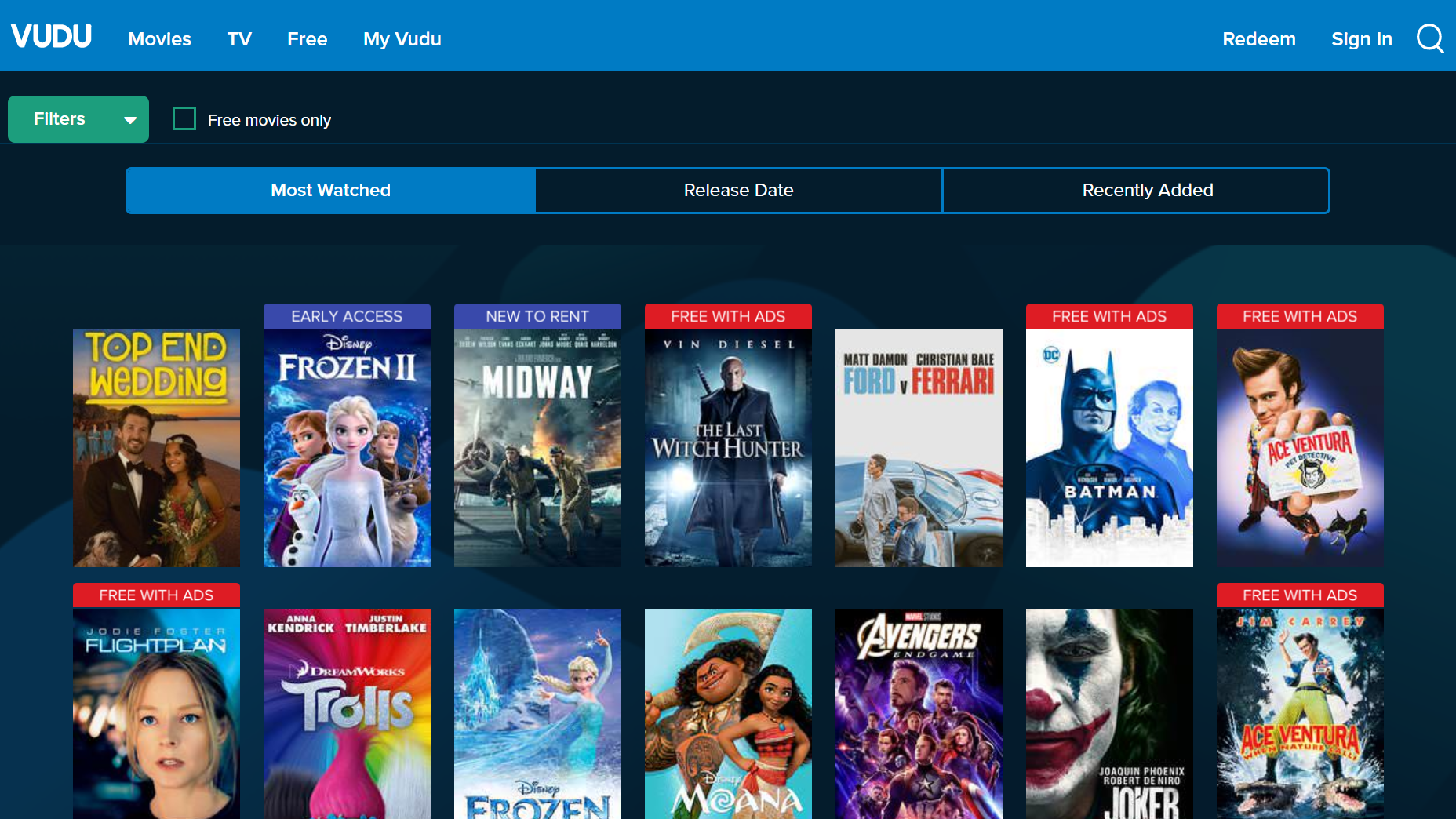1456x819 pixels.
Task: Open the search magnifying glass icon
Action: pyautogui.click(x=1429, y=38)
